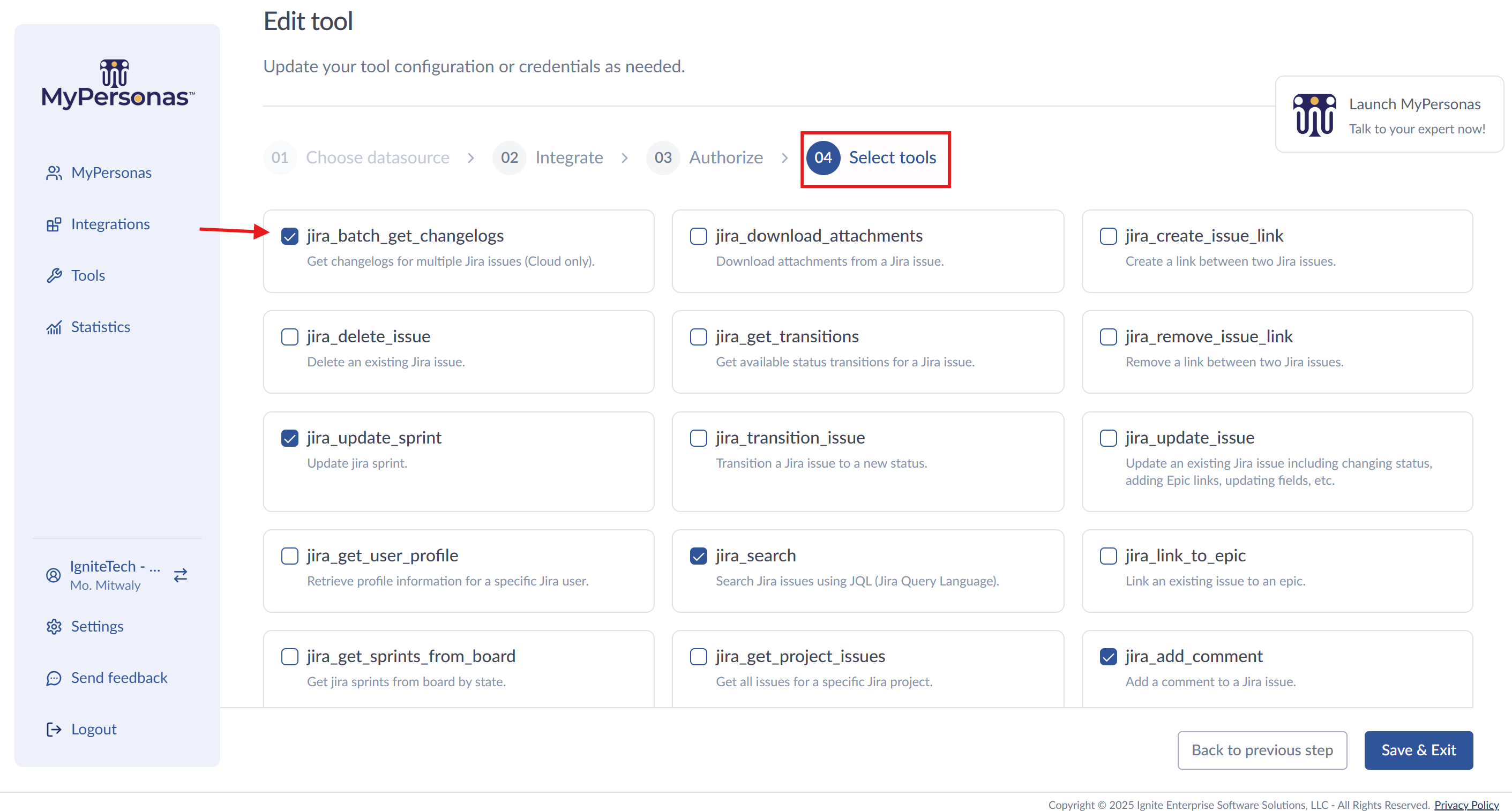Click 'Mo. Mitwaly' user name text
This screenshot has width=1512, height=811.
[105, 585]
